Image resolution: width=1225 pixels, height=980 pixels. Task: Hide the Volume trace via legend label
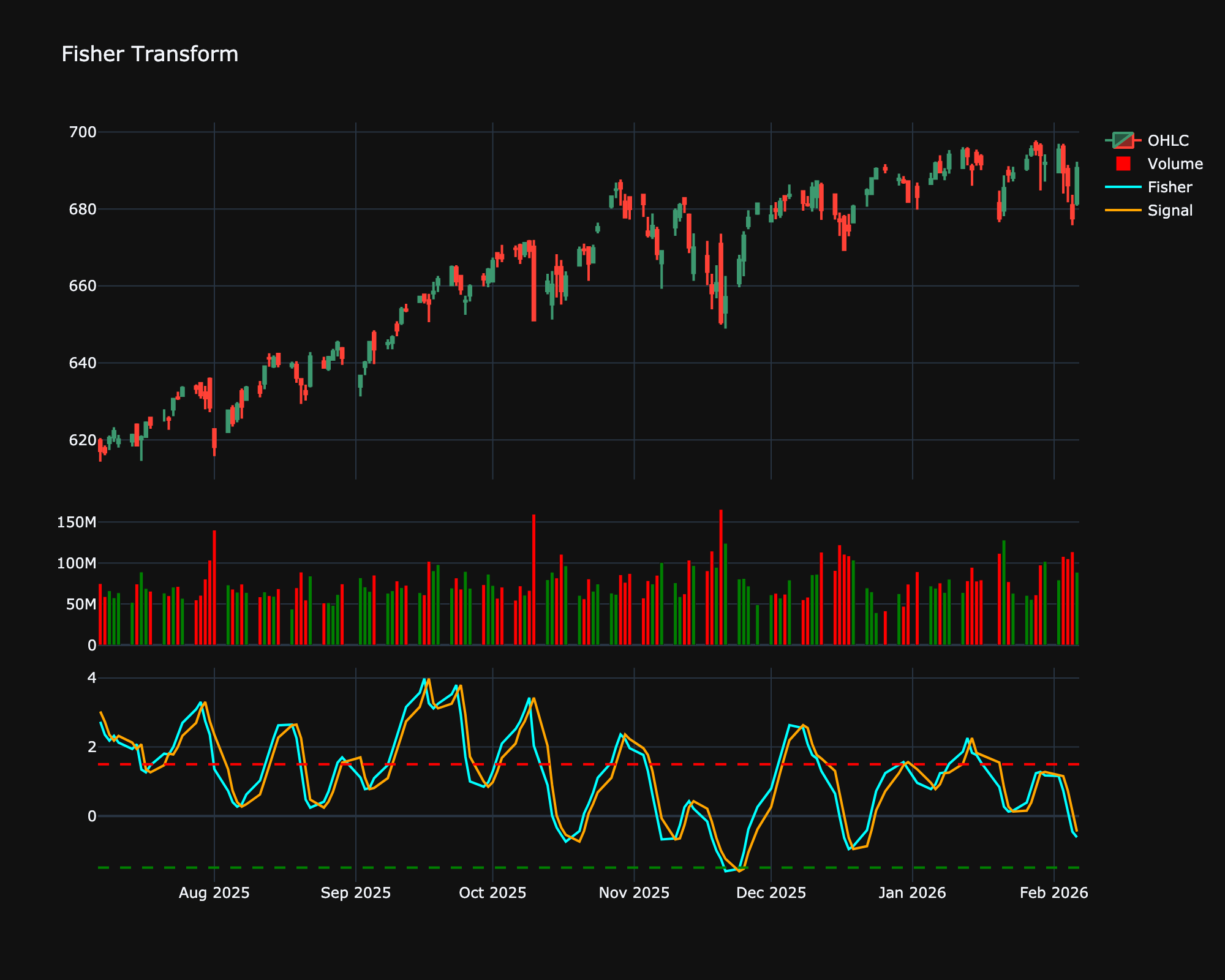[1175, 164]
